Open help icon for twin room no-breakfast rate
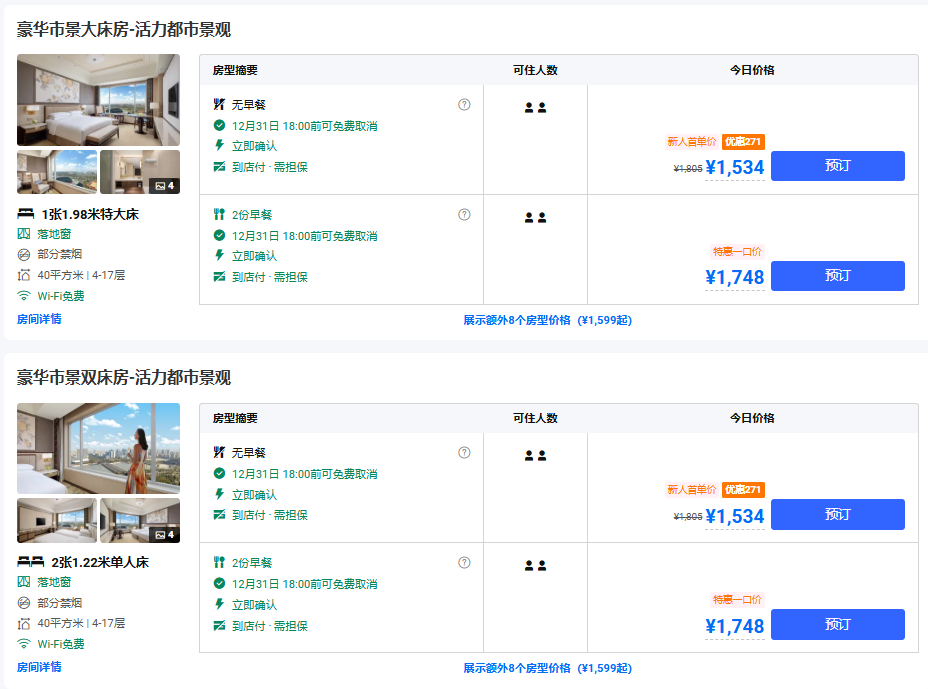The image size is (928, 689). point(464,452)
